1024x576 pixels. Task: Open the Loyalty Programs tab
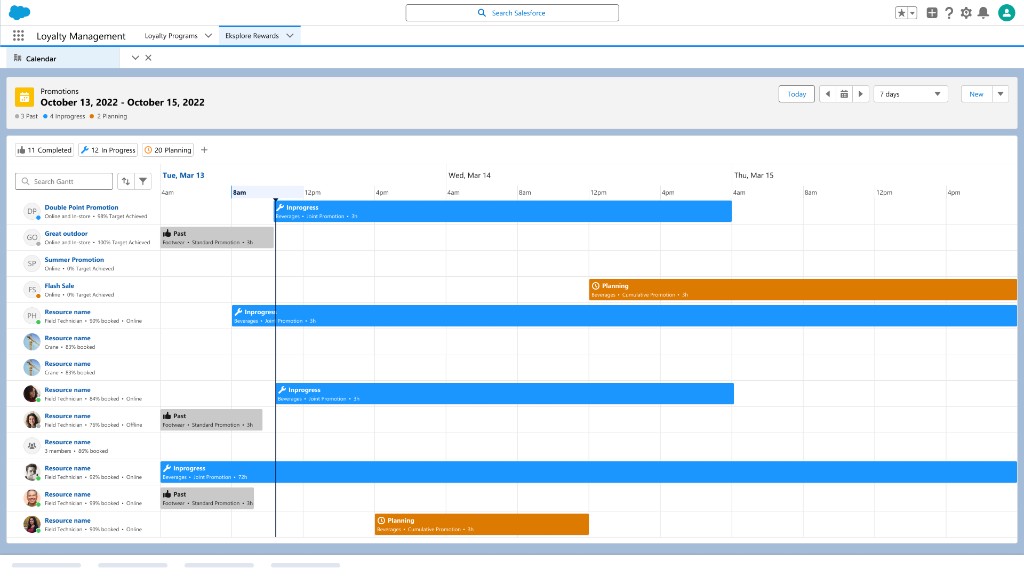pyautogui.click(x=170, y=36)
